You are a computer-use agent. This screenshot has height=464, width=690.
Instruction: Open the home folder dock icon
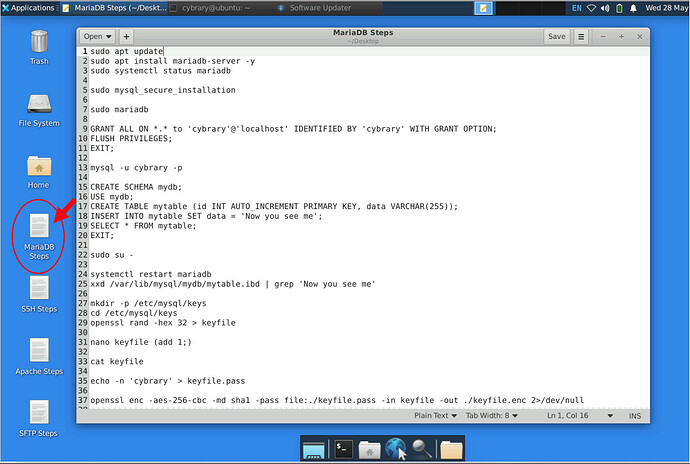click(x=369, y=450)
